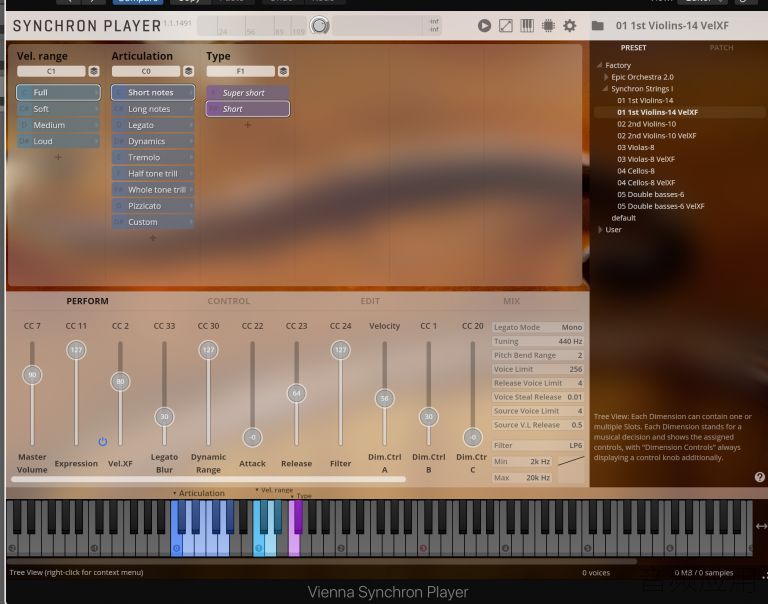Select the Whole tone trill articulation

[x=153, y=190]
